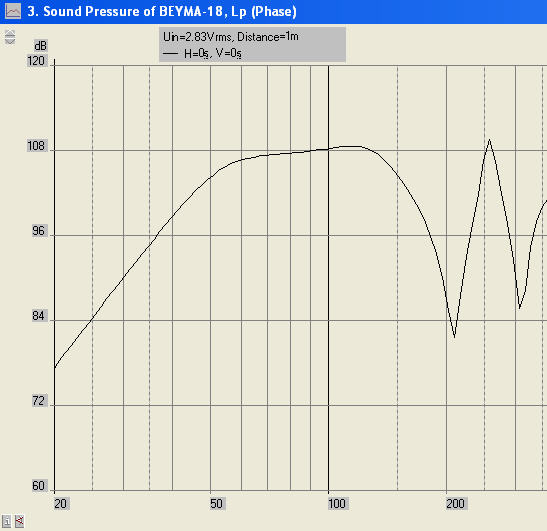Image resolution: width=547 pixels, height=531 pixels.
Task: Select the 84 dB axis label
Action: [38, 316]
